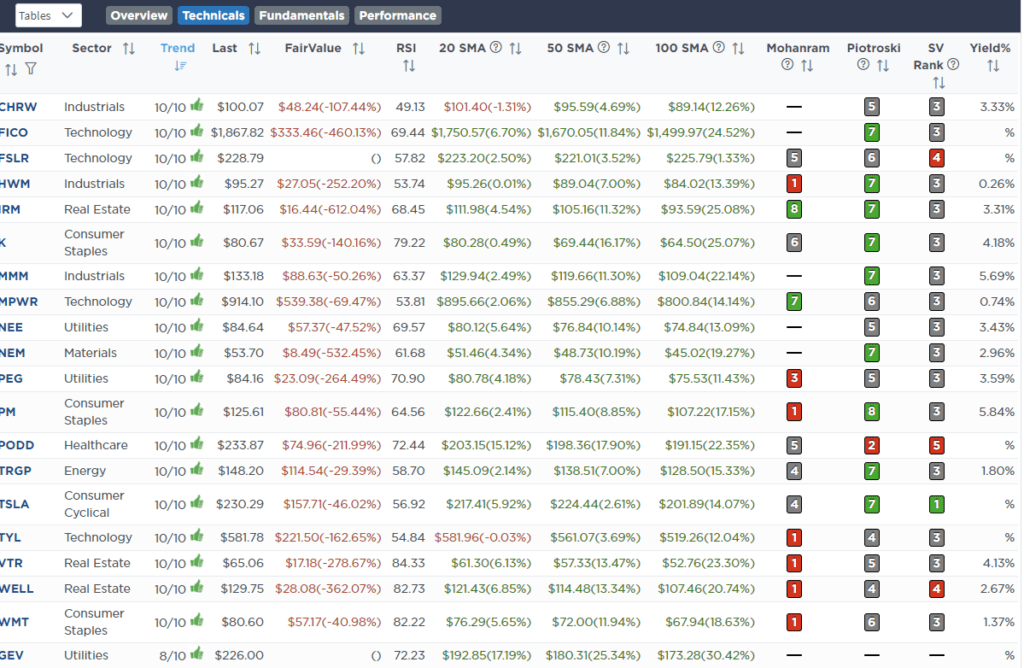This screenshot has height=668, width=1024.
Task: Click green Mohanram badge 7 for MPWR
Action: 794,302
